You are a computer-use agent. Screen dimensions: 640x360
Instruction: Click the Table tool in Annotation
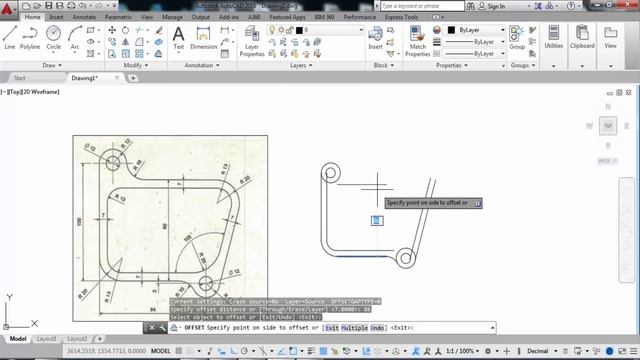point(225,54)
